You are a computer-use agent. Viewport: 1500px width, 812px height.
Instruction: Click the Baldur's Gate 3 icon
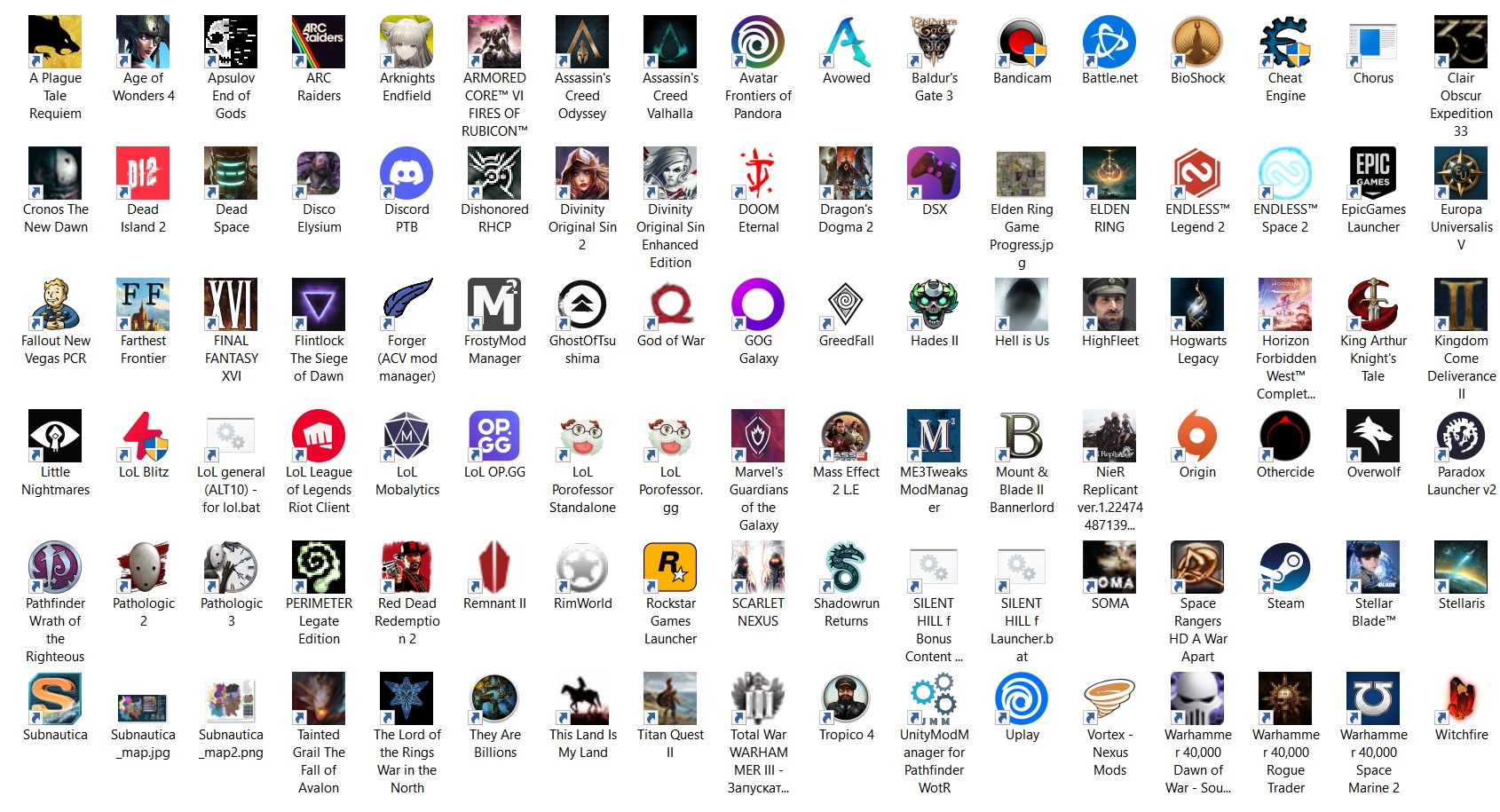[x=934, y=42]
